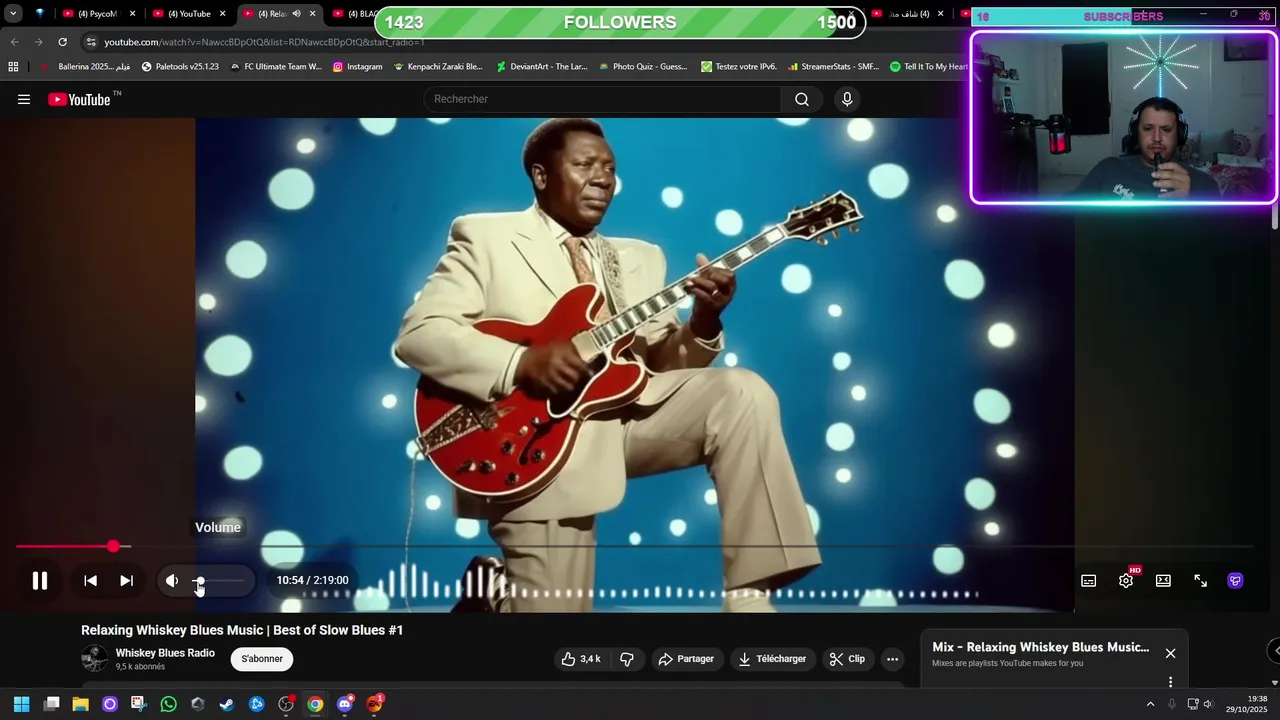Switch to the (4) YouTube tab
Image resolution: width=1280 pixels, height=720 pixels.
[x=188, y=14]
